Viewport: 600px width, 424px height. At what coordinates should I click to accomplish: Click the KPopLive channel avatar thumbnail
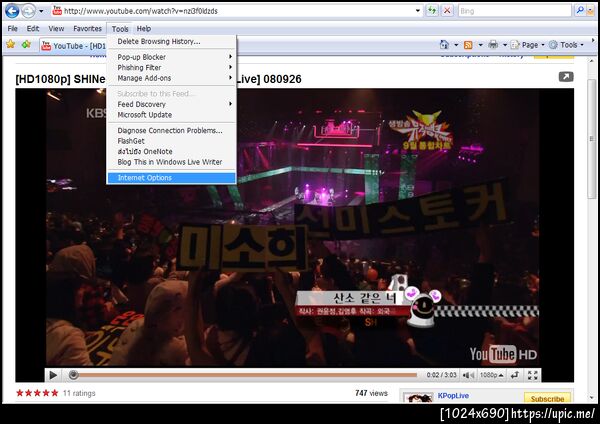(418, 398)
